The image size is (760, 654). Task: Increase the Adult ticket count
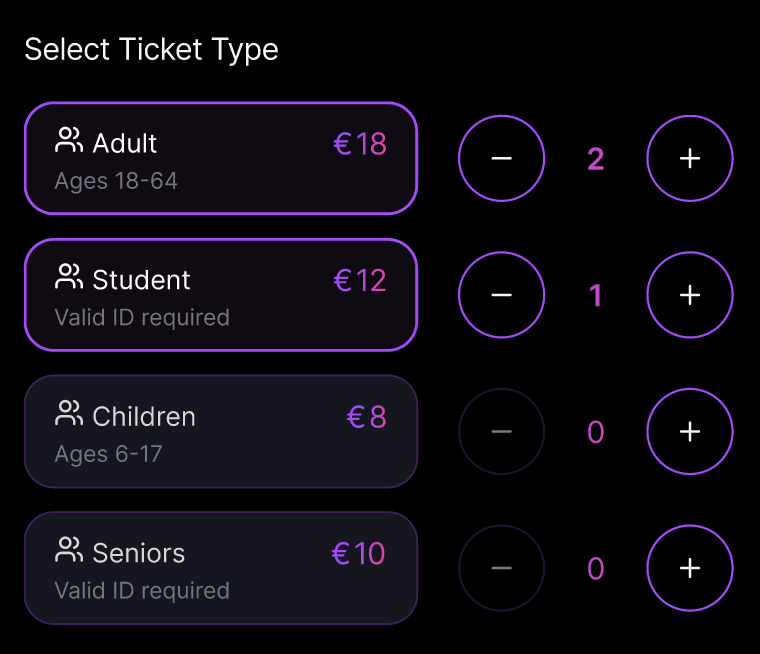tap(690, 159)
